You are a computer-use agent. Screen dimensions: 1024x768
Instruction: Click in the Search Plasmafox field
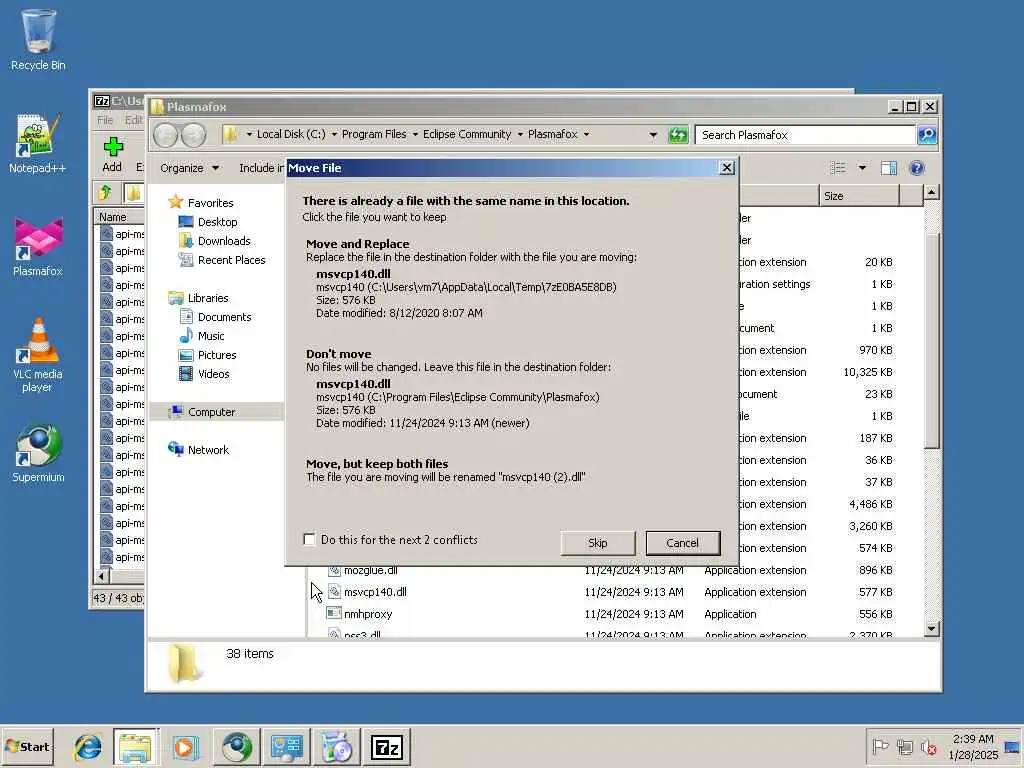coord(806,135)
